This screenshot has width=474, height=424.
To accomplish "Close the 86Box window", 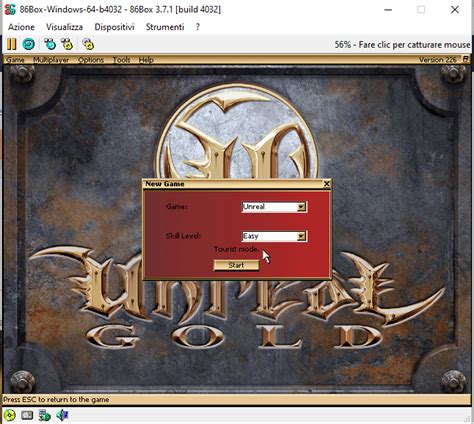I will point(455,10).
